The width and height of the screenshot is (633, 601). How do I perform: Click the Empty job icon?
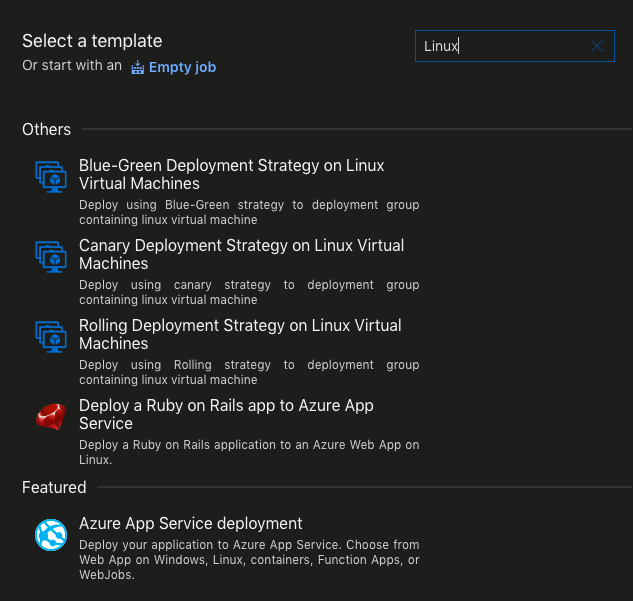[x=138, y=67]
